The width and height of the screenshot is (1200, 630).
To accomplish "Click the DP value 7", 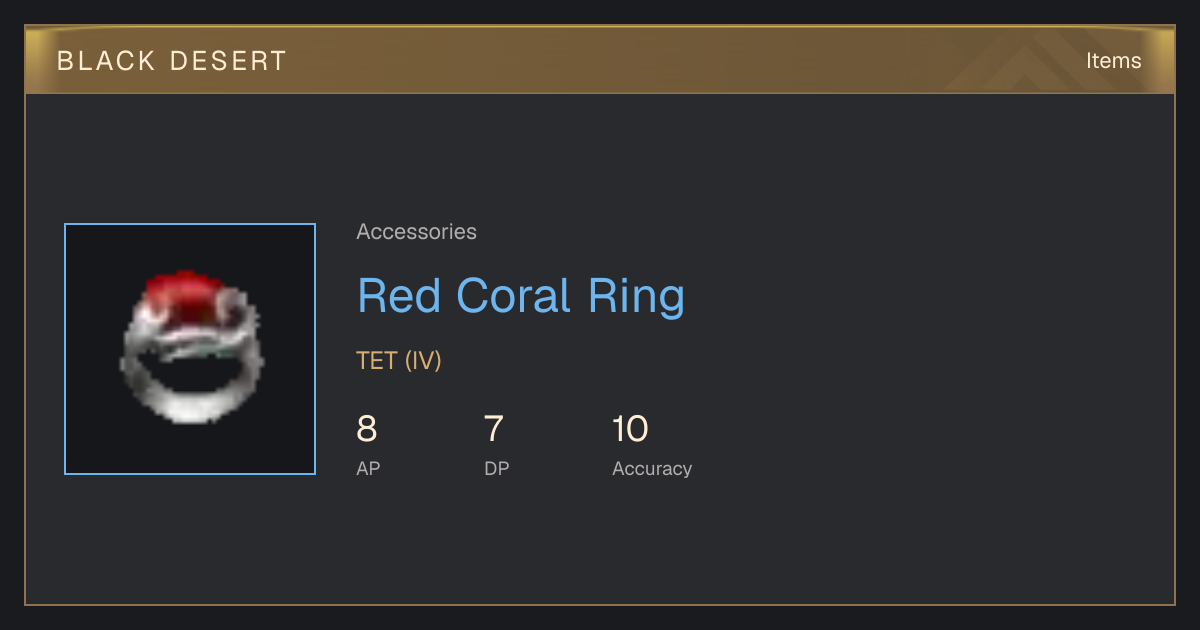I will click(x=494, y=429).
